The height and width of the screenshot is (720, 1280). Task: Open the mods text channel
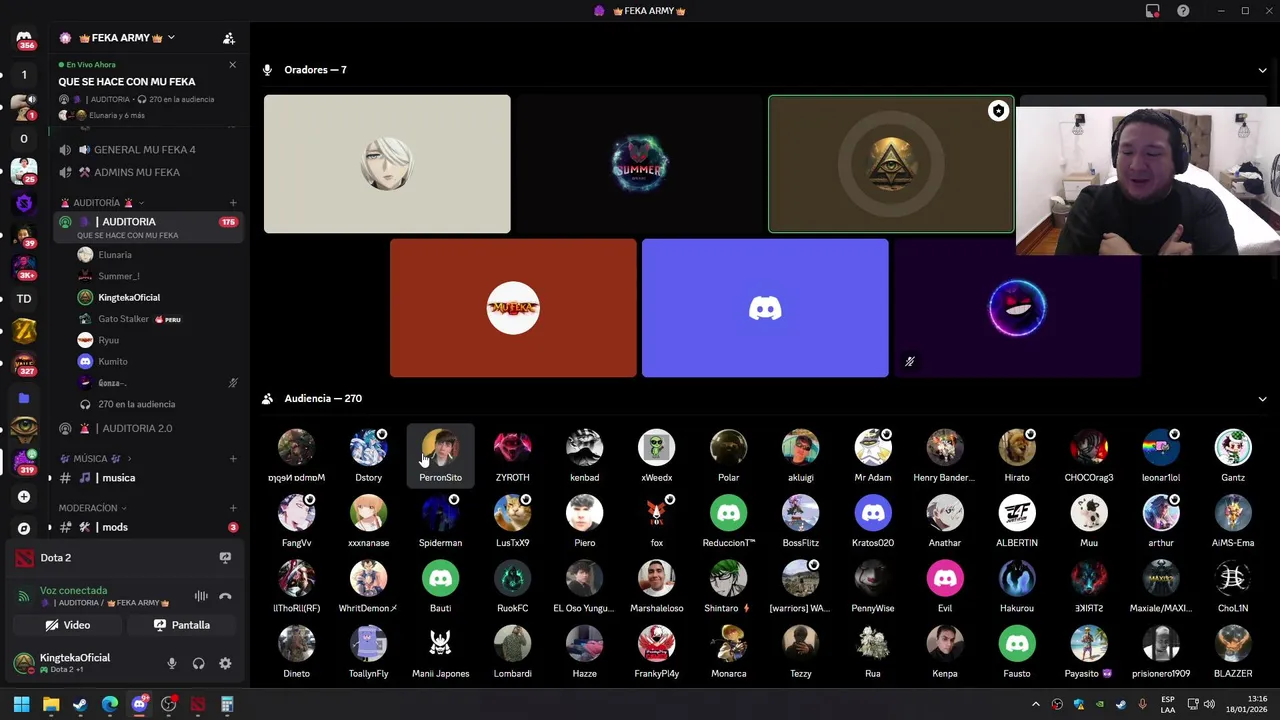pos(146,527)
